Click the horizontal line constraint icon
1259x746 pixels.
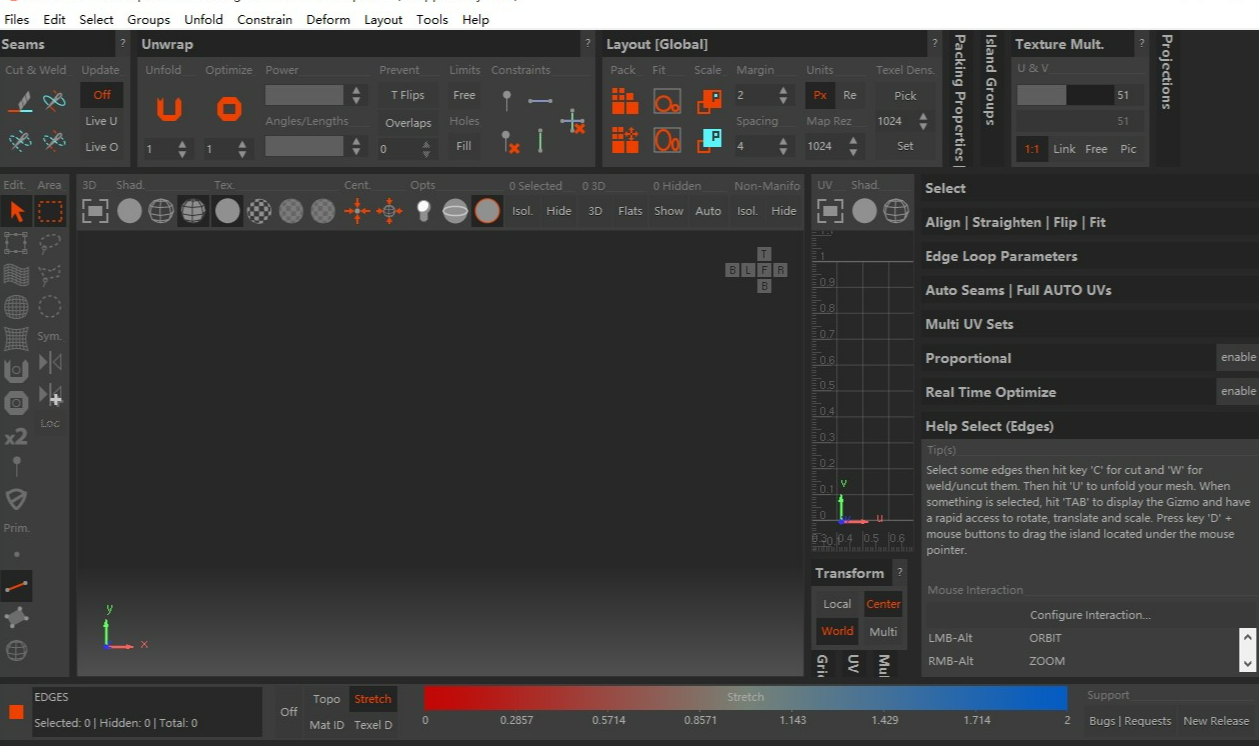pos(540,101)
